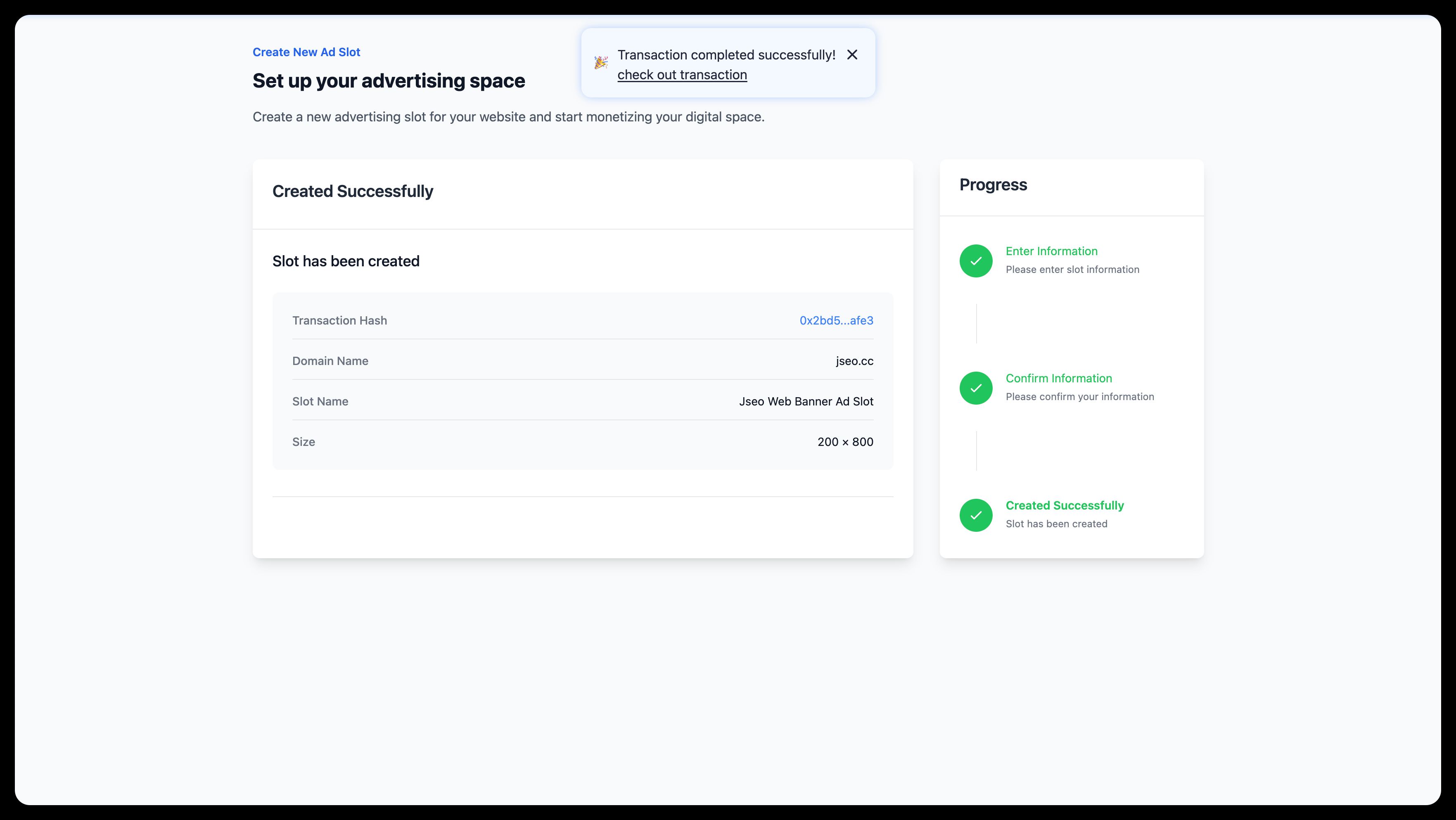Select the Confirm Information step label
The height and width of the screenshot is (820, 1456).
(x=1059, y=378)
